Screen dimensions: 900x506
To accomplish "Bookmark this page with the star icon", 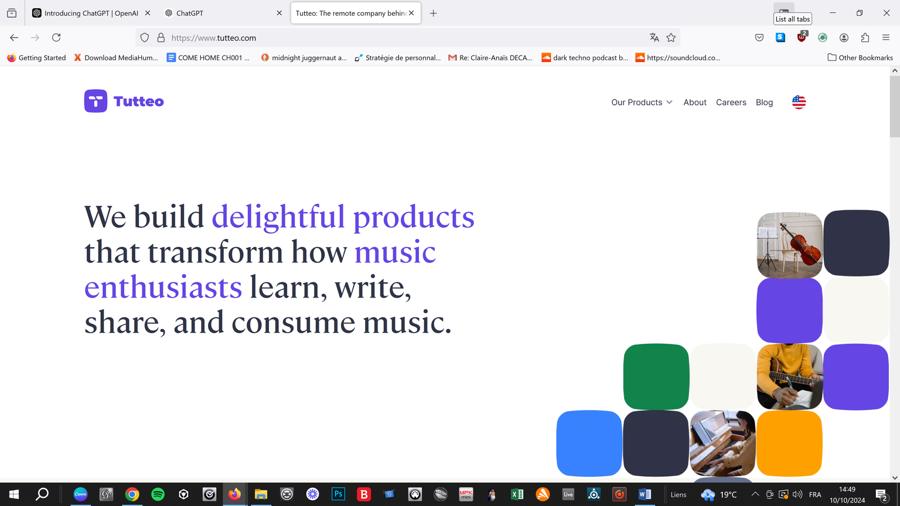I will point(671,38).
